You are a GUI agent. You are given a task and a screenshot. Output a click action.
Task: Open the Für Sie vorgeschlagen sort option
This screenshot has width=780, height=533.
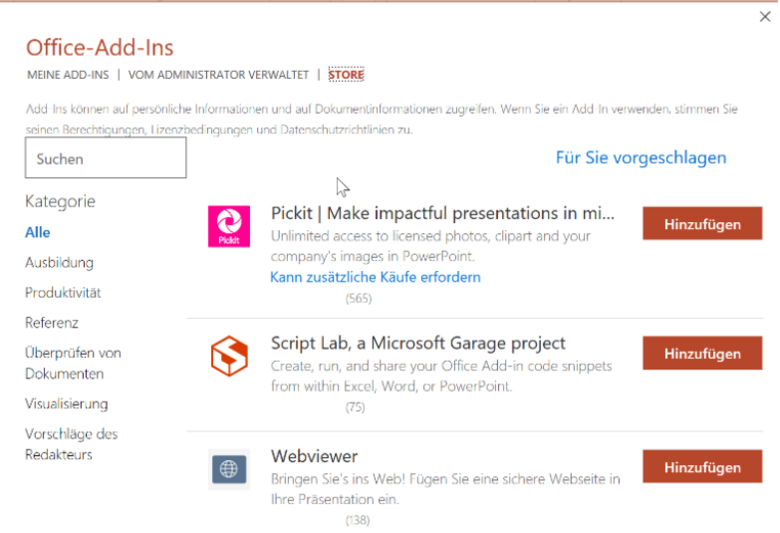click(x=641, y=157)
